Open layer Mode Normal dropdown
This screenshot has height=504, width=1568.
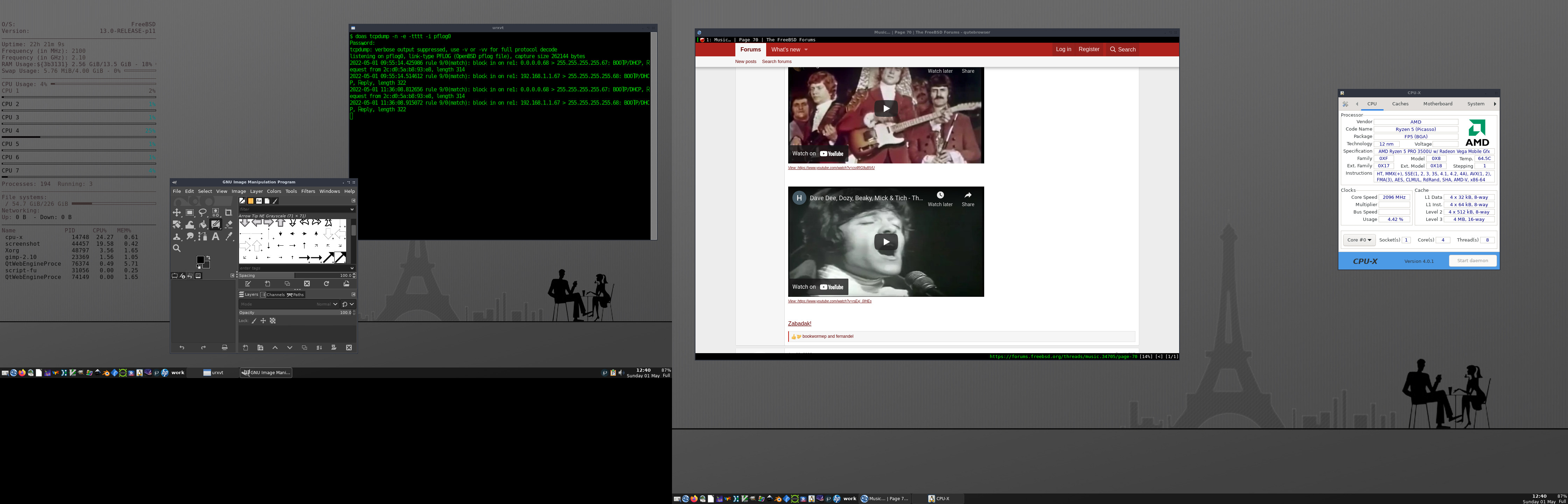click(289, 304)
